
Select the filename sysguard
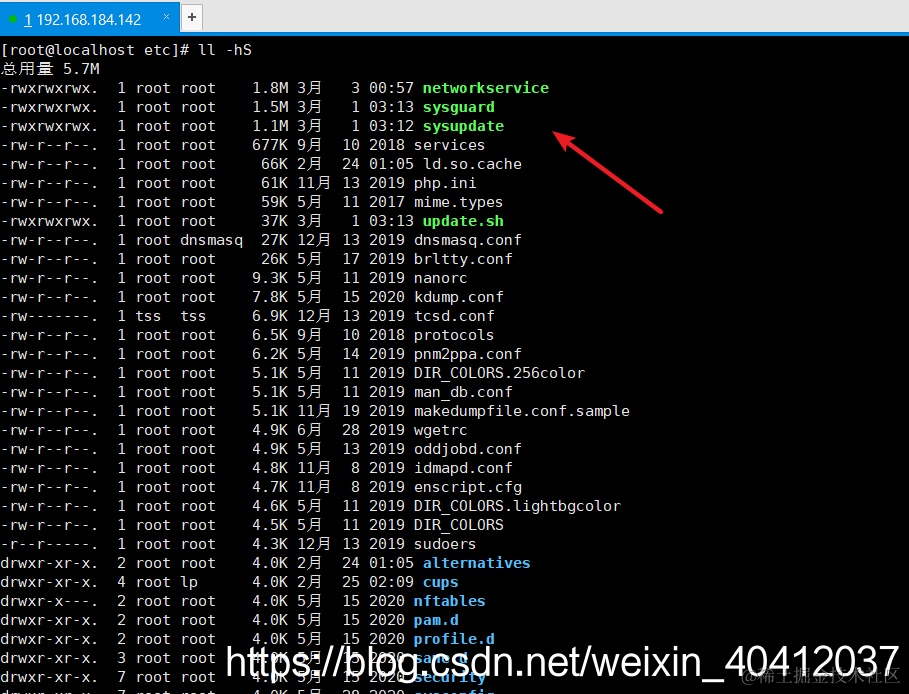[x=459, y=107]
